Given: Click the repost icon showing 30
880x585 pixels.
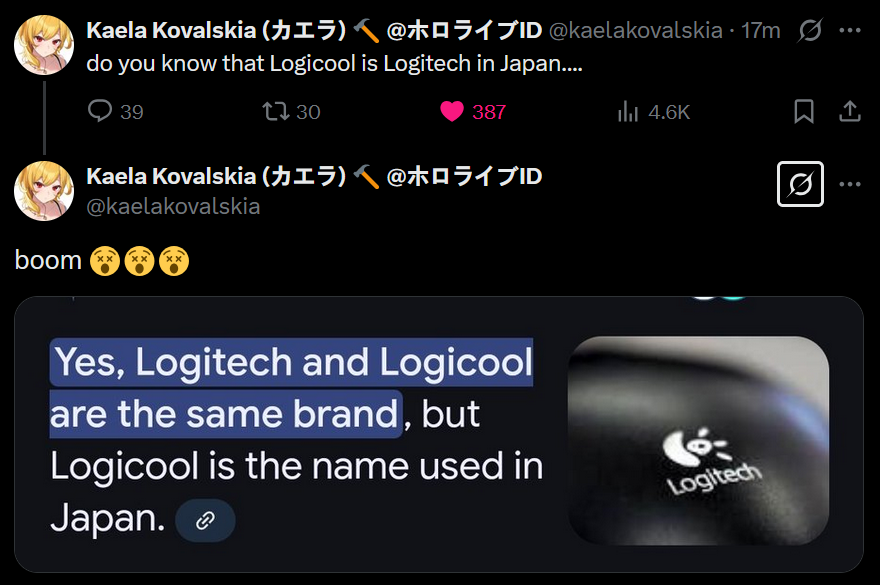Looking at the screenshot, I should [x=276, y=111].
